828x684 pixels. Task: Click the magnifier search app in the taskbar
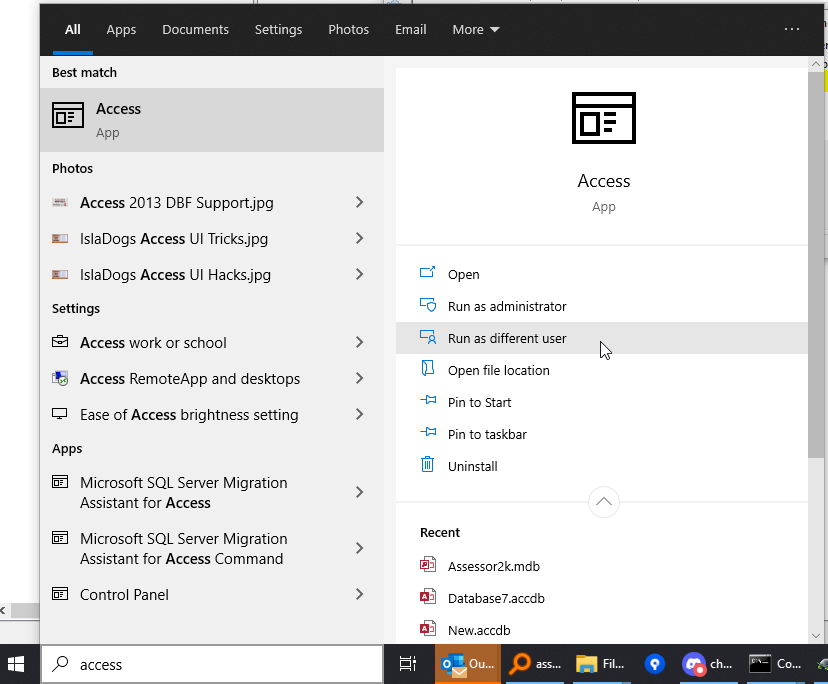coord(534,664)
